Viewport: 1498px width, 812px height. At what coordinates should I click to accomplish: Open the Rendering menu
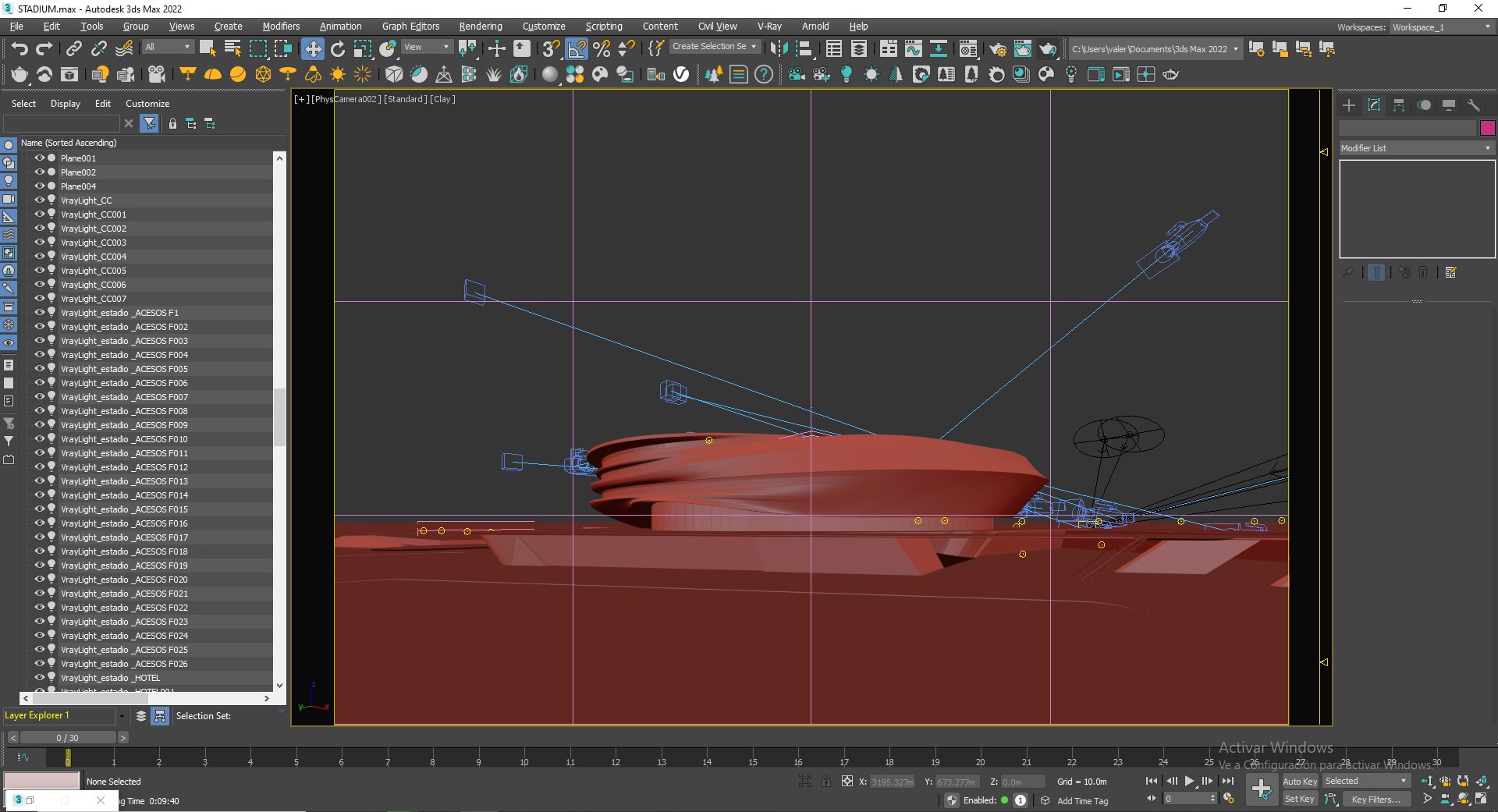(x=481, y=27)
